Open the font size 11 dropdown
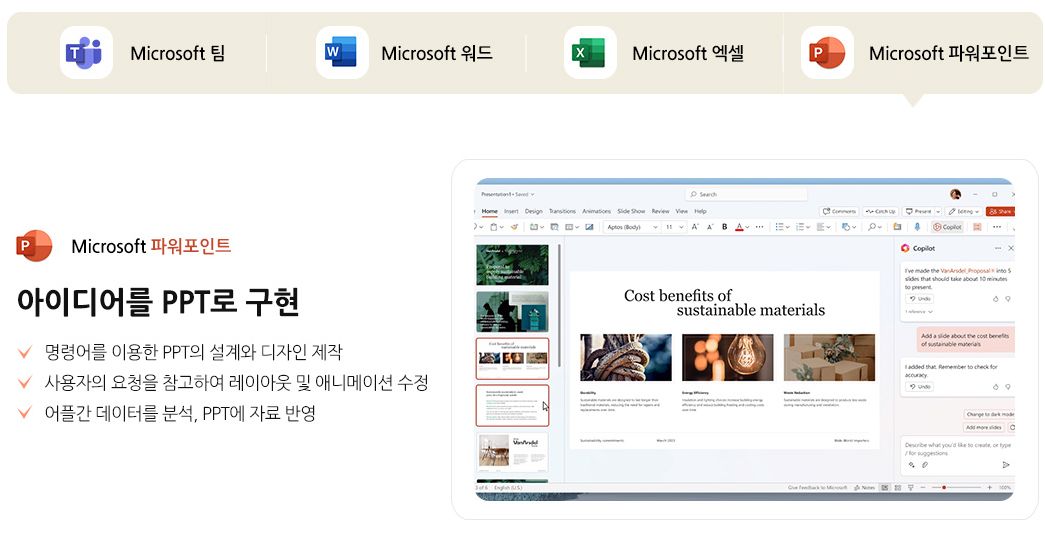This screenshot has height=551, width=1045. coord(674,227)
